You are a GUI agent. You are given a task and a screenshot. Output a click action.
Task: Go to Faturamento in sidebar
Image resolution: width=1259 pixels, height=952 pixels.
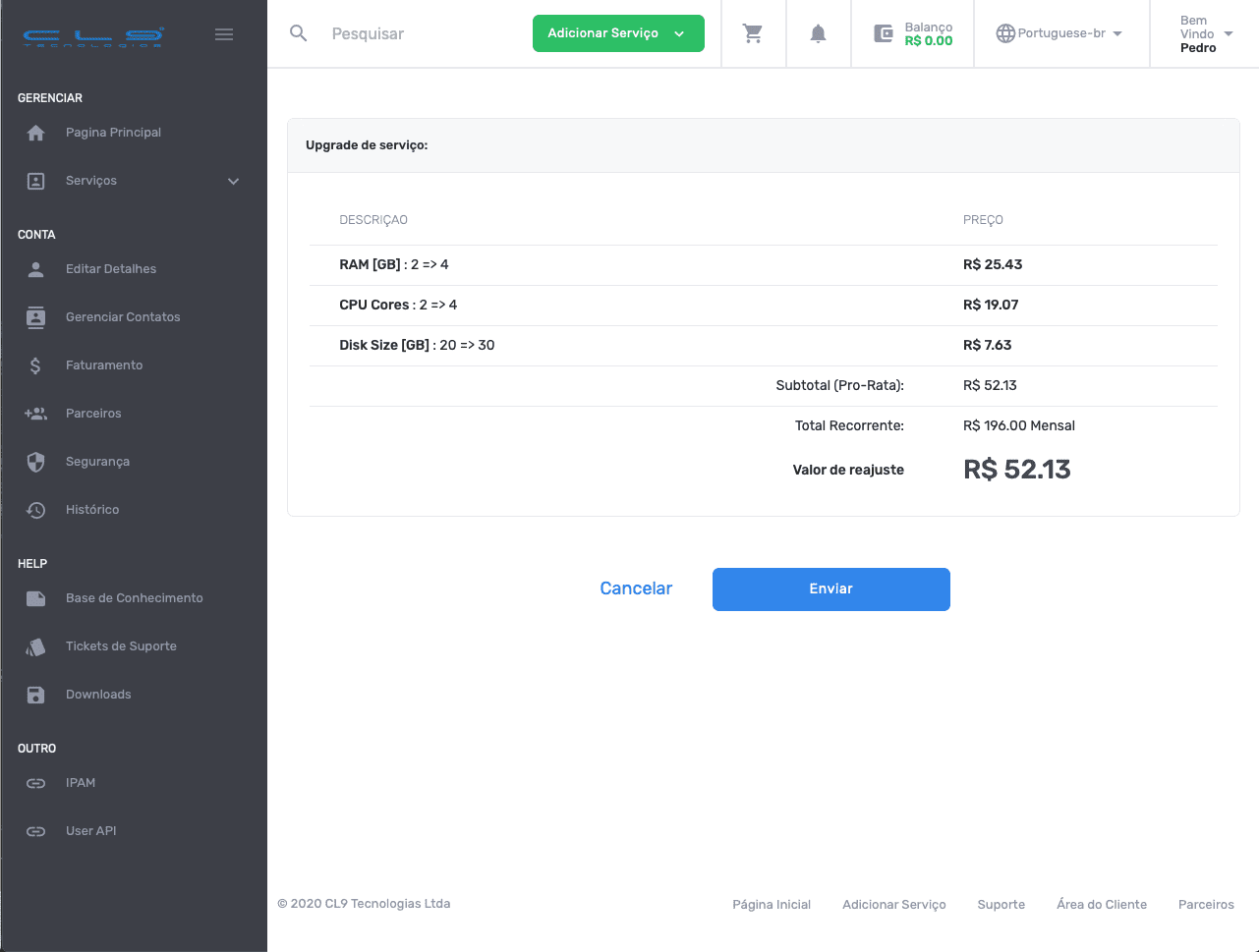pyautogui.click(x=104, y=365)
